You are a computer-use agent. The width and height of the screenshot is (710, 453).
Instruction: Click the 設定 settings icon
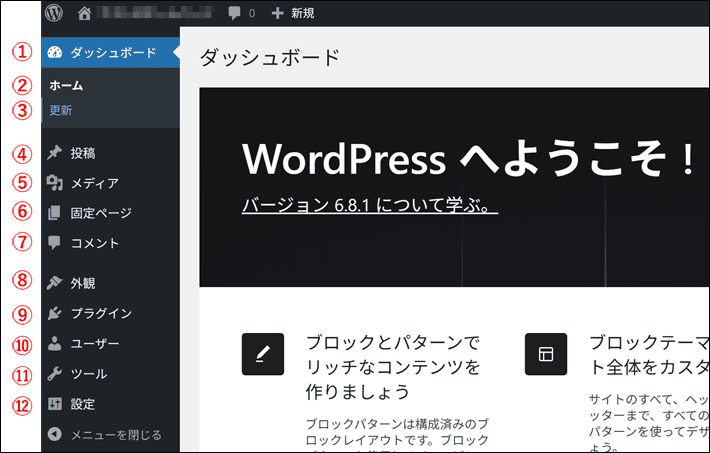click(x=54, y=404)
